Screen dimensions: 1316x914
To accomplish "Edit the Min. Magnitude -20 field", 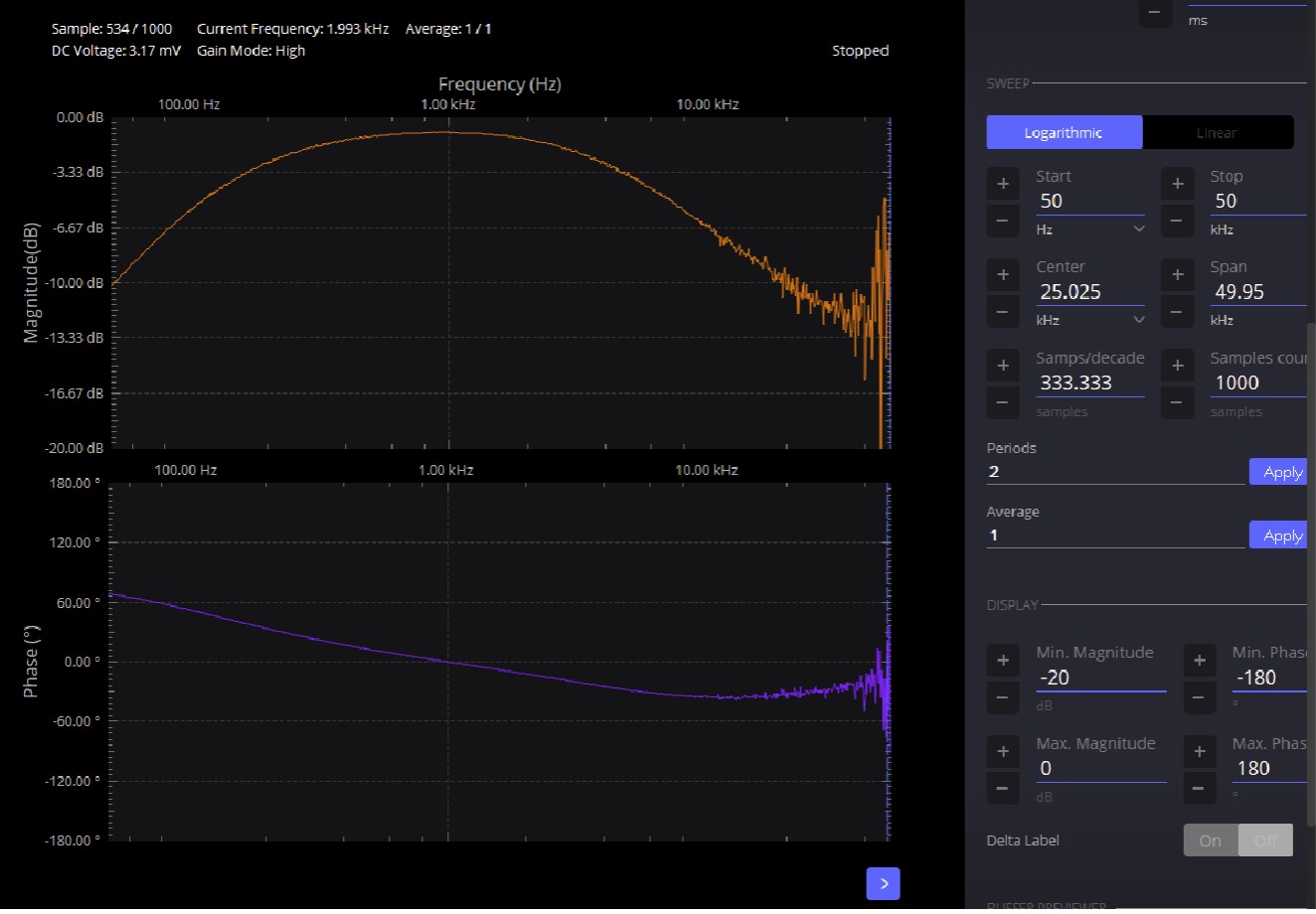I will (x=1101, y=678).
